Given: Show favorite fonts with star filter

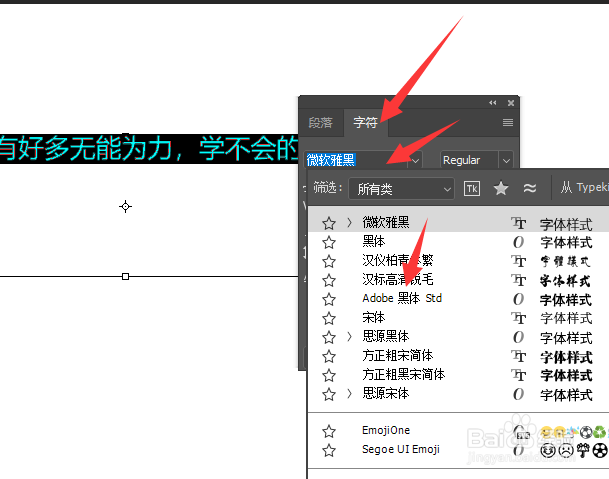Looking at the screenshot, I should pyautogui.click(x=501, y=188).
